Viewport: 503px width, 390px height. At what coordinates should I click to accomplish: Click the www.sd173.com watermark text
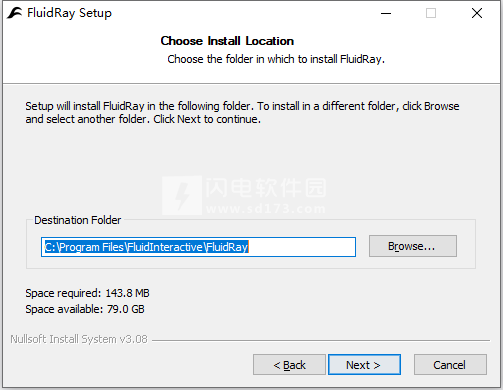266,209
